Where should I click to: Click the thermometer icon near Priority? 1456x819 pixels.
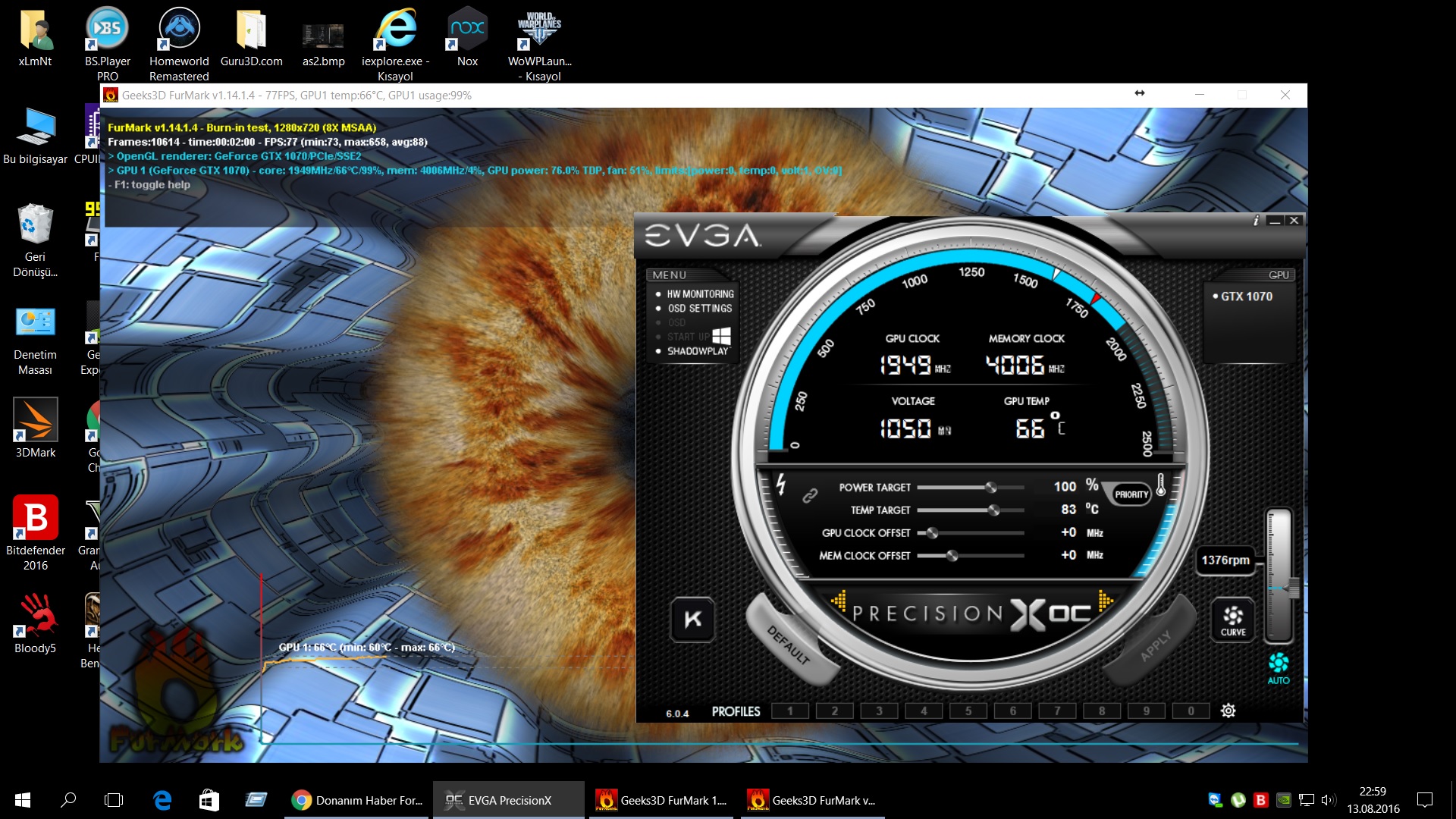pyautogui.click(x=1160, y=485)
